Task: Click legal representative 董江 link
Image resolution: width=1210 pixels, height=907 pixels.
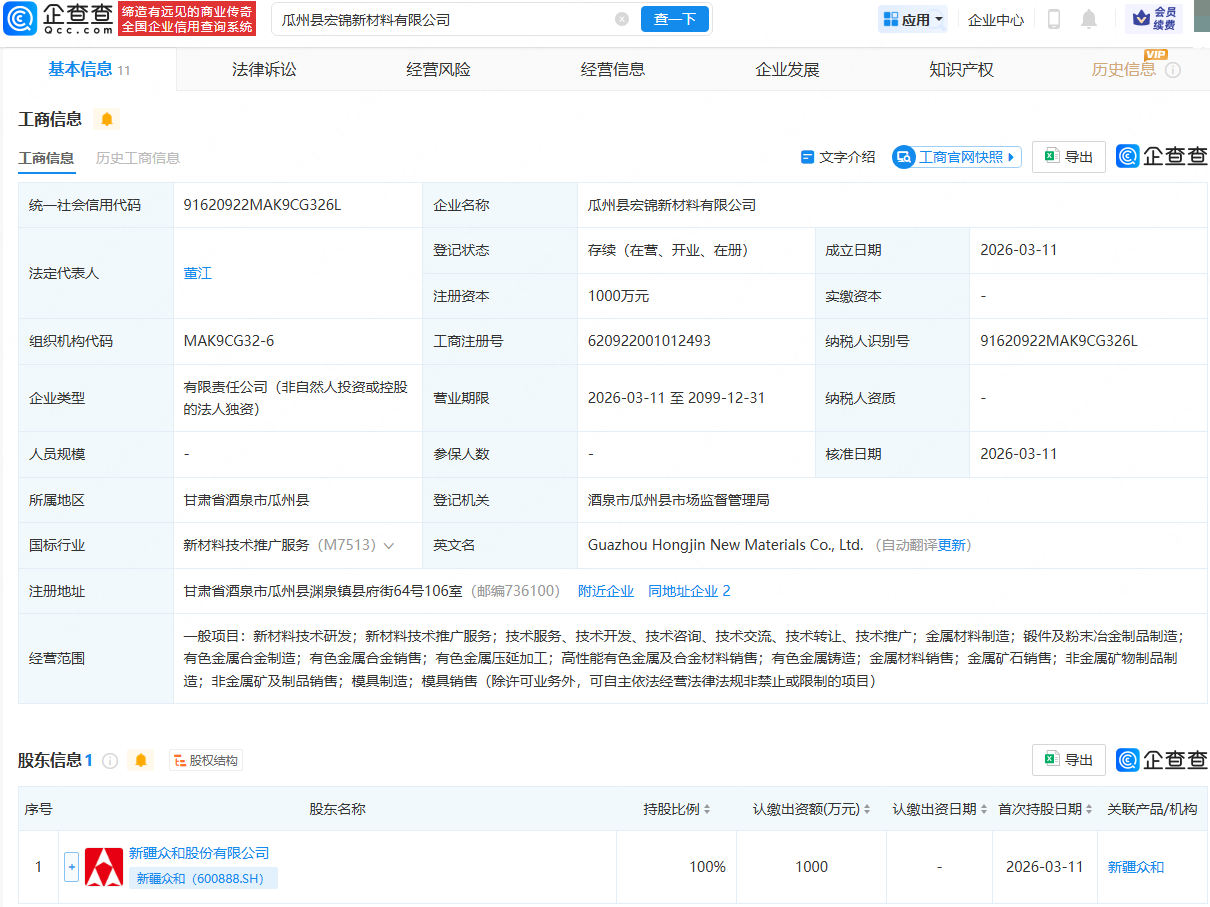Action: coord(197,272)
